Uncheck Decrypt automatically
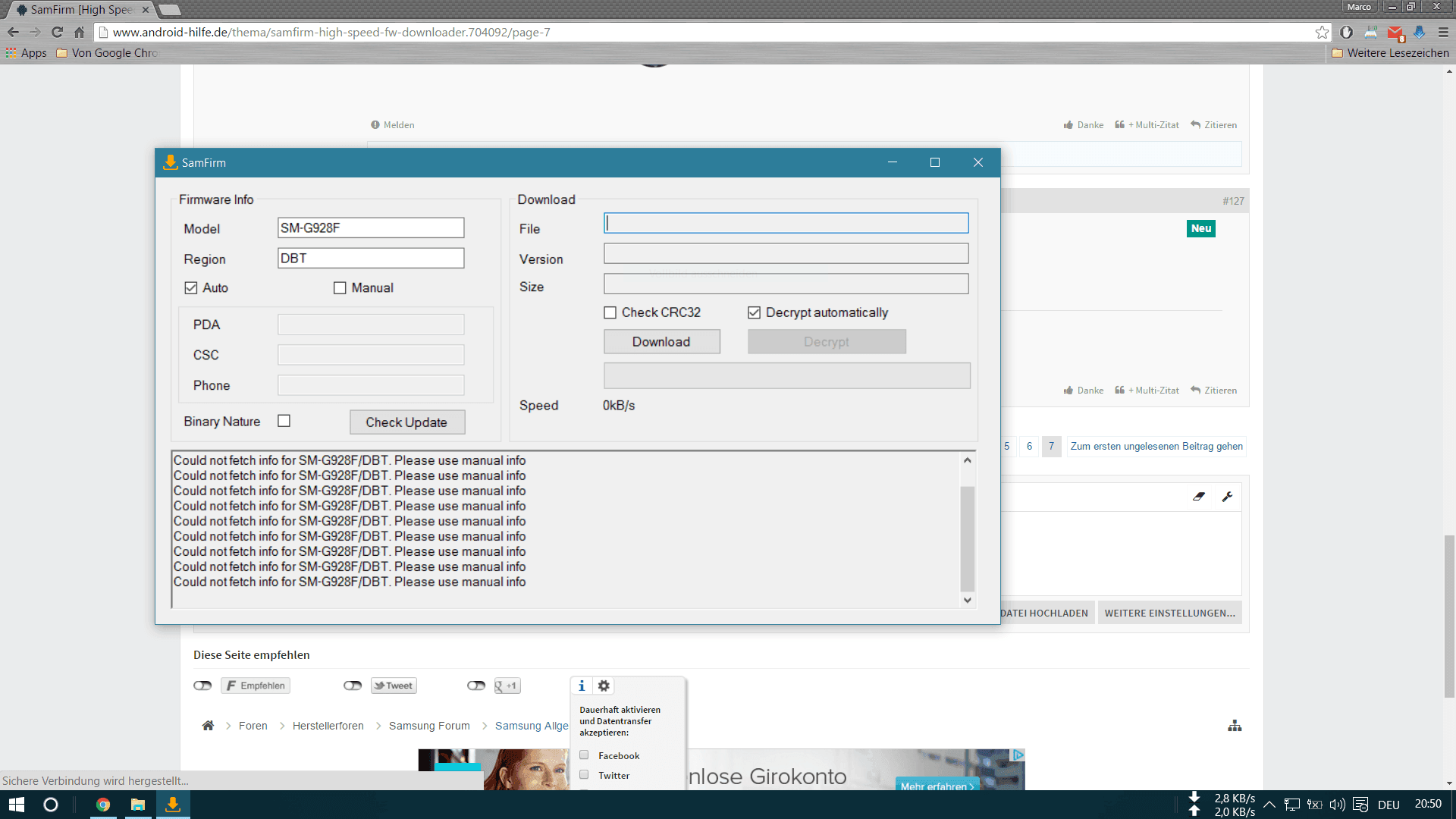The image size is (1456, 819). coord(754,312)
